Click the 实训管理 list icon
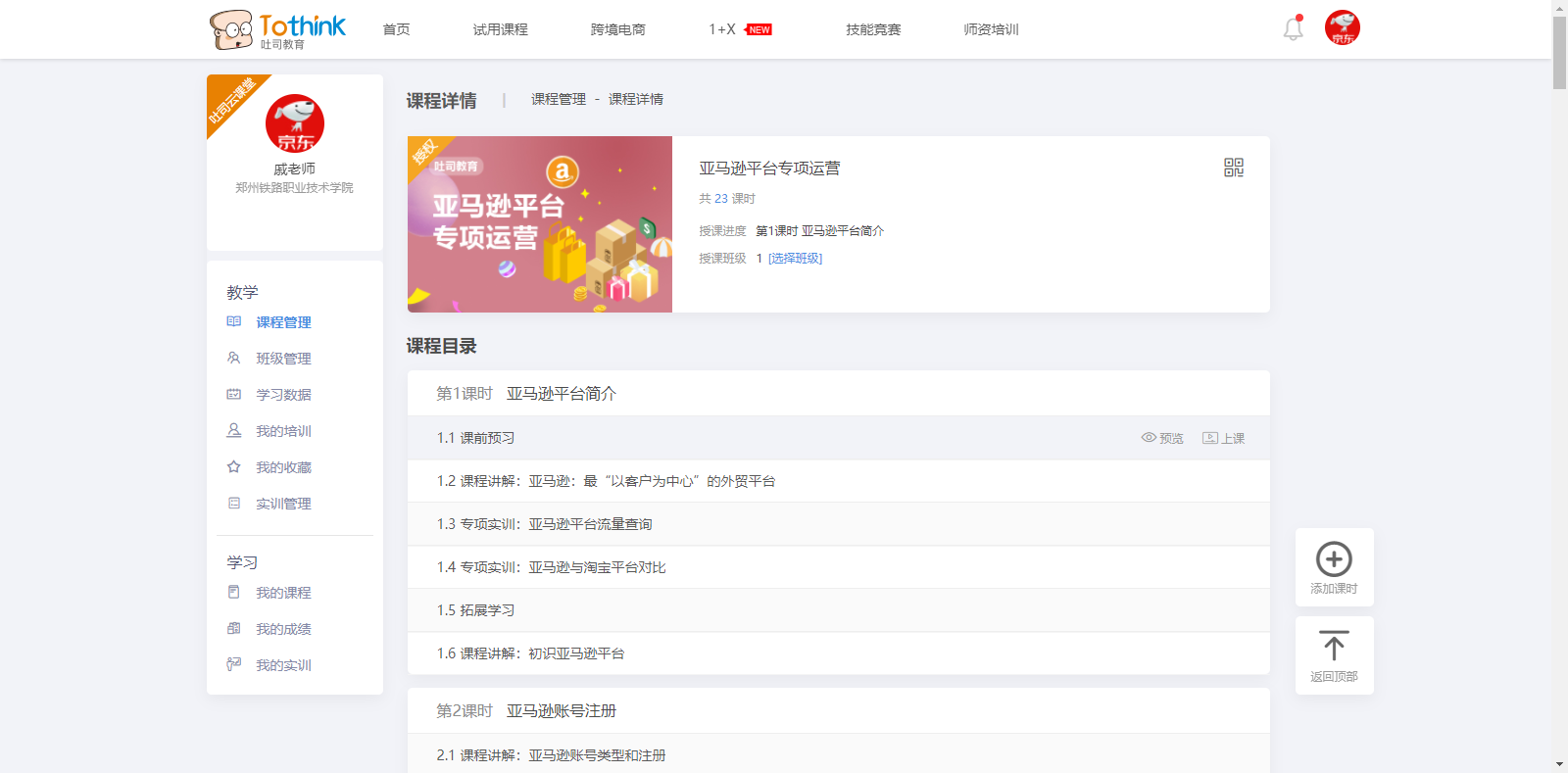Screen dimensions: 1568x773 click(x=233, y=503)
